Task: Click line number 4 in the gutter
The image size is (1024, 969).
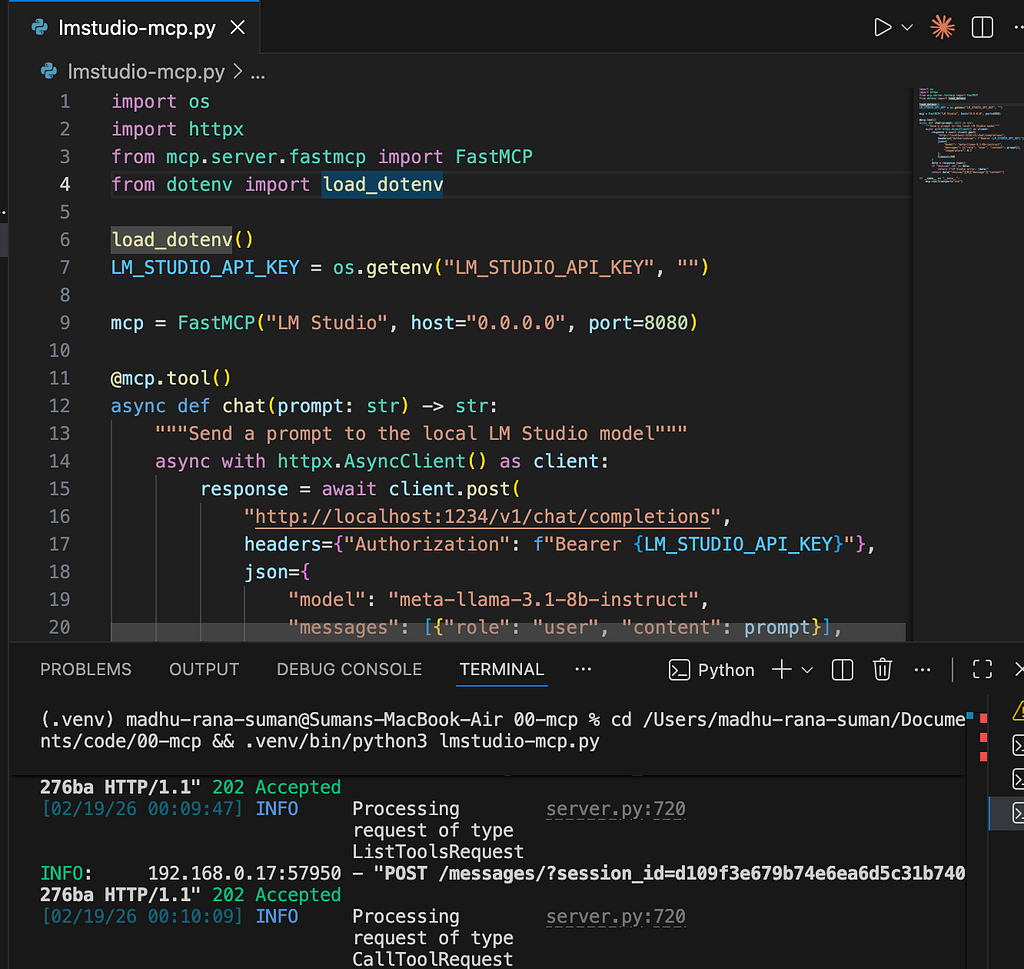Action: [65, 184]
